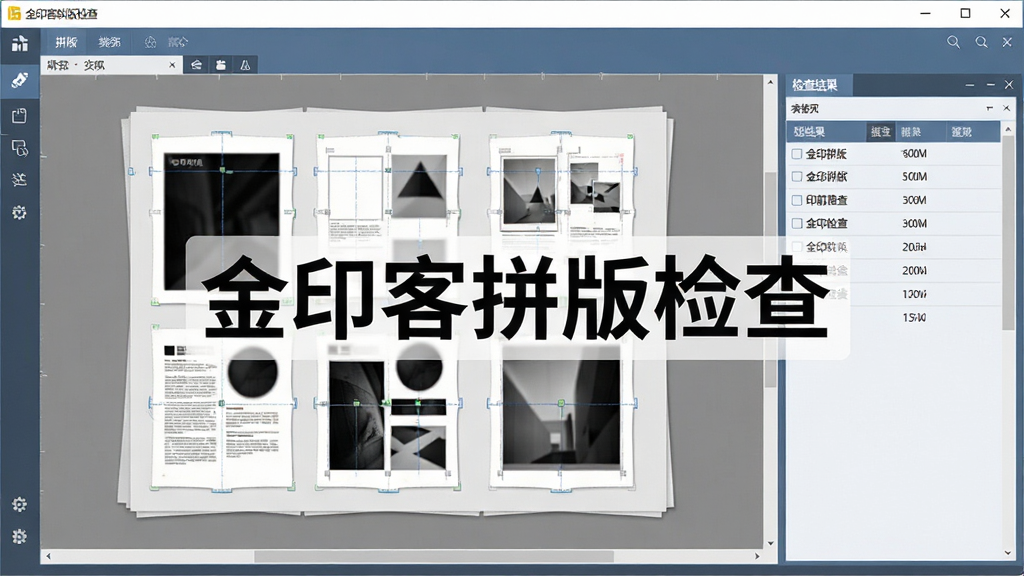1024x576 pixels.
Task: Select the text page with the black circle
Action: click(222, 408)
